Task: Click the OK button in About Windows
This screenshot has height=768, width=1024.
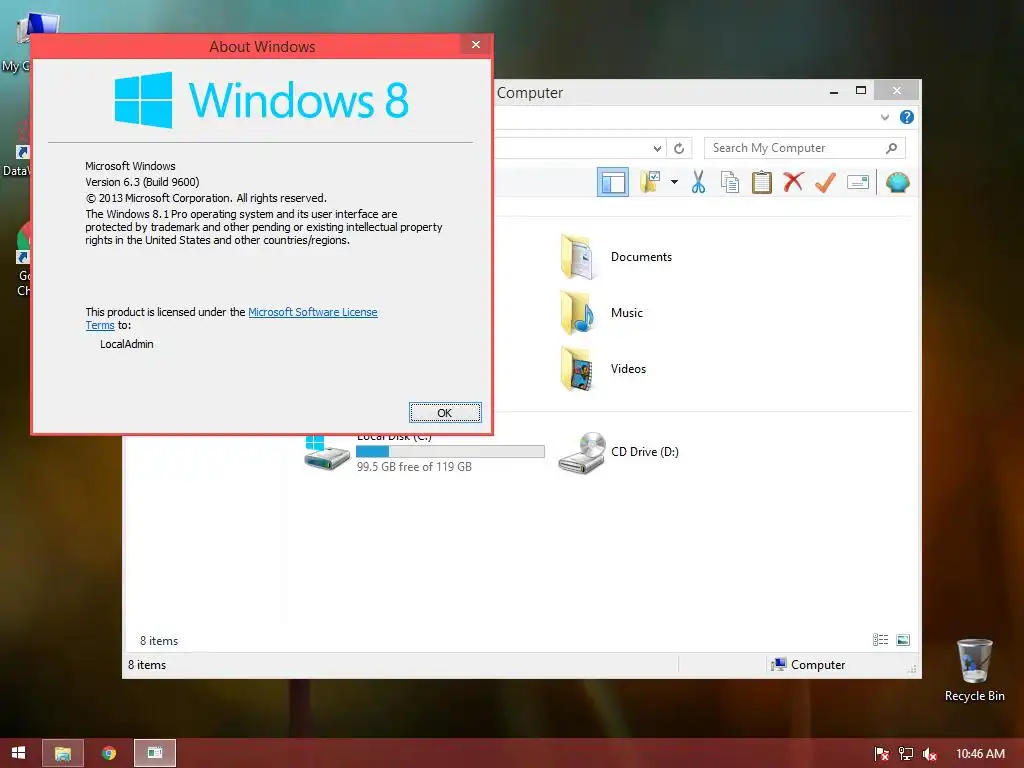Action: coord(445,413)
